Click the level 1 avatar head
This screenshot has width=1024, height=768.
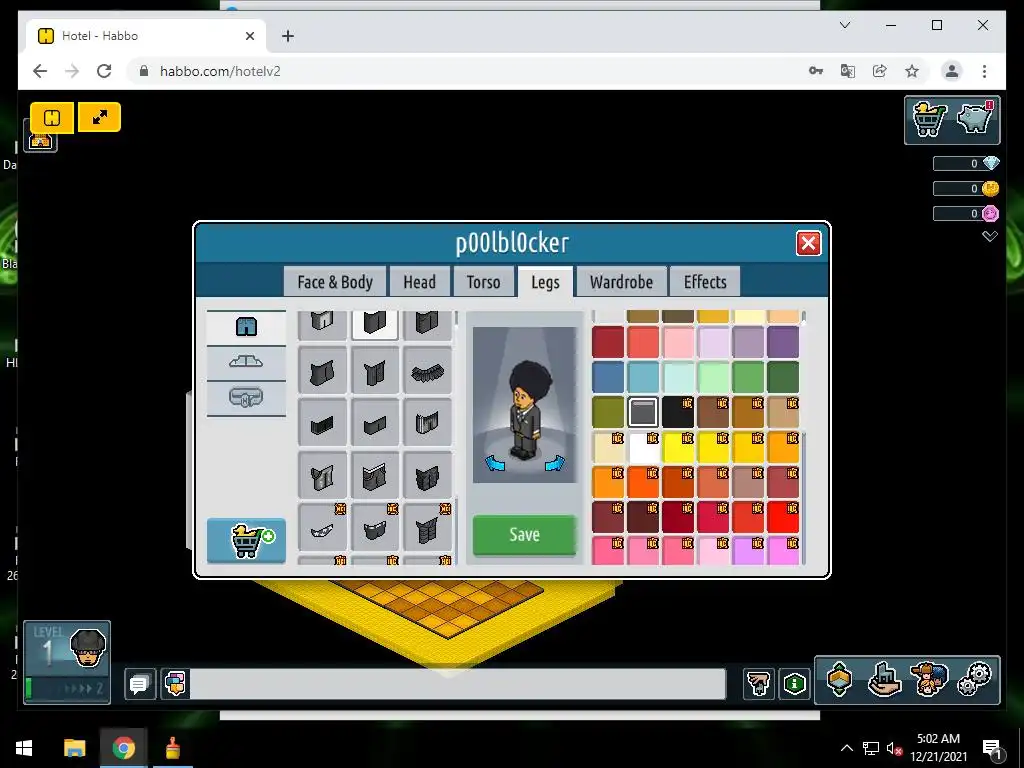tap(88, 648)
